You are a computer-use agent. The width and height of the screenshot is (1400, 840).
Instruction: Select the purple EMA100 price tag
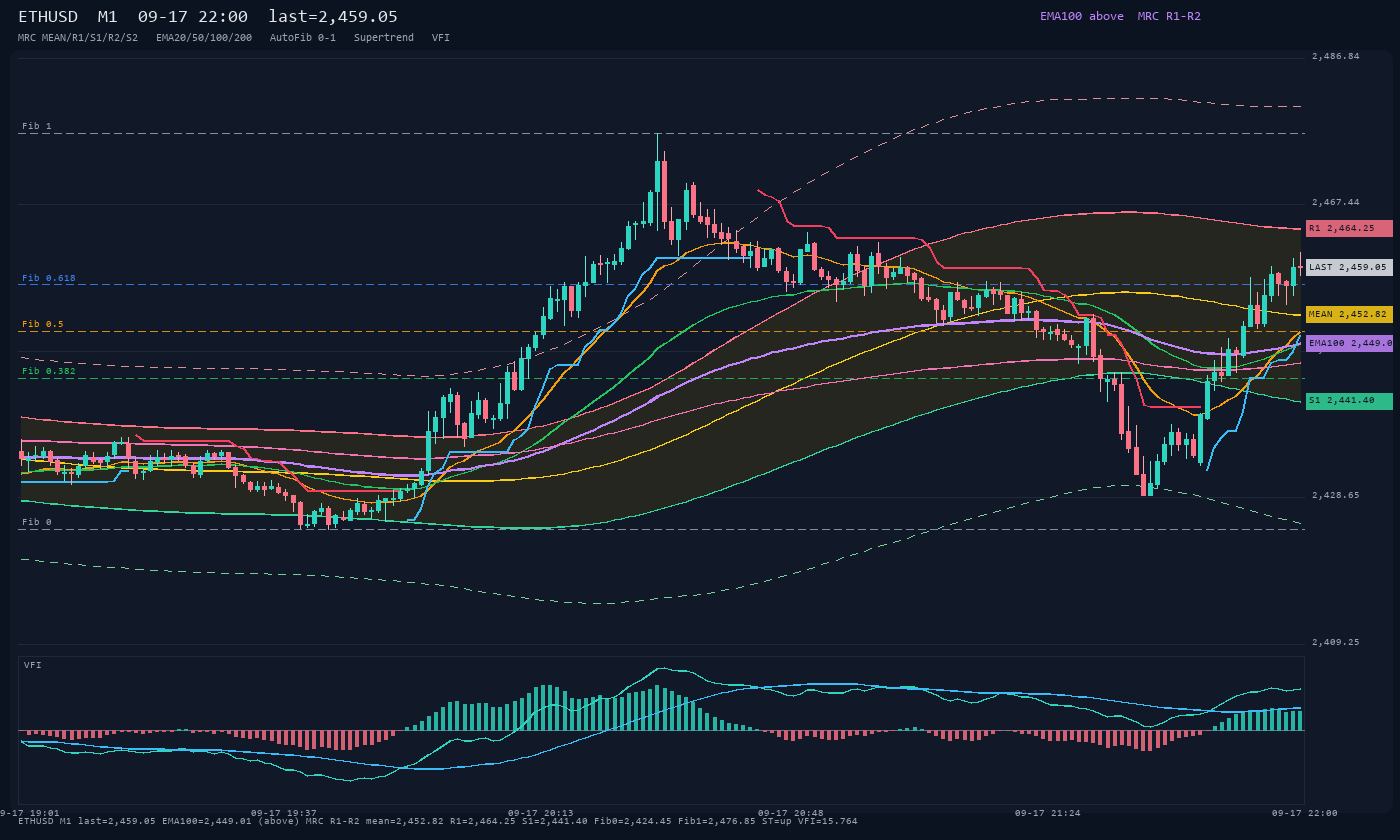click(1349, 343)
